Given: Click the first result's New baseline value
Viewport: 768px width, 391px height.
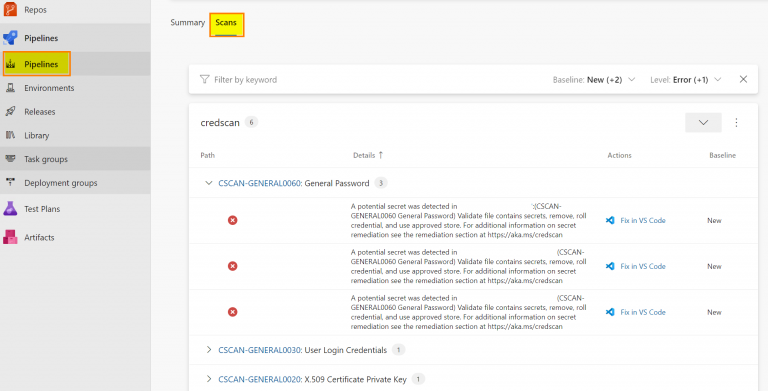Looking at the screenshot, I should point(714,220).
